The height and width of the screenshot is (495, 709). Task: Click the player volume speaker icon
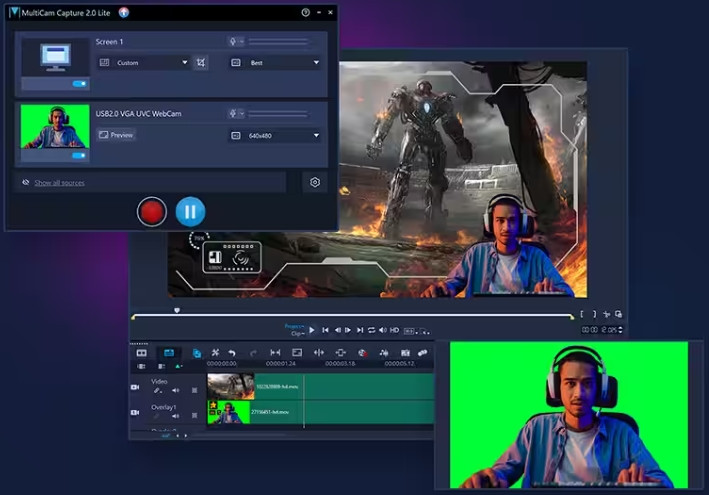click(383, 330)
